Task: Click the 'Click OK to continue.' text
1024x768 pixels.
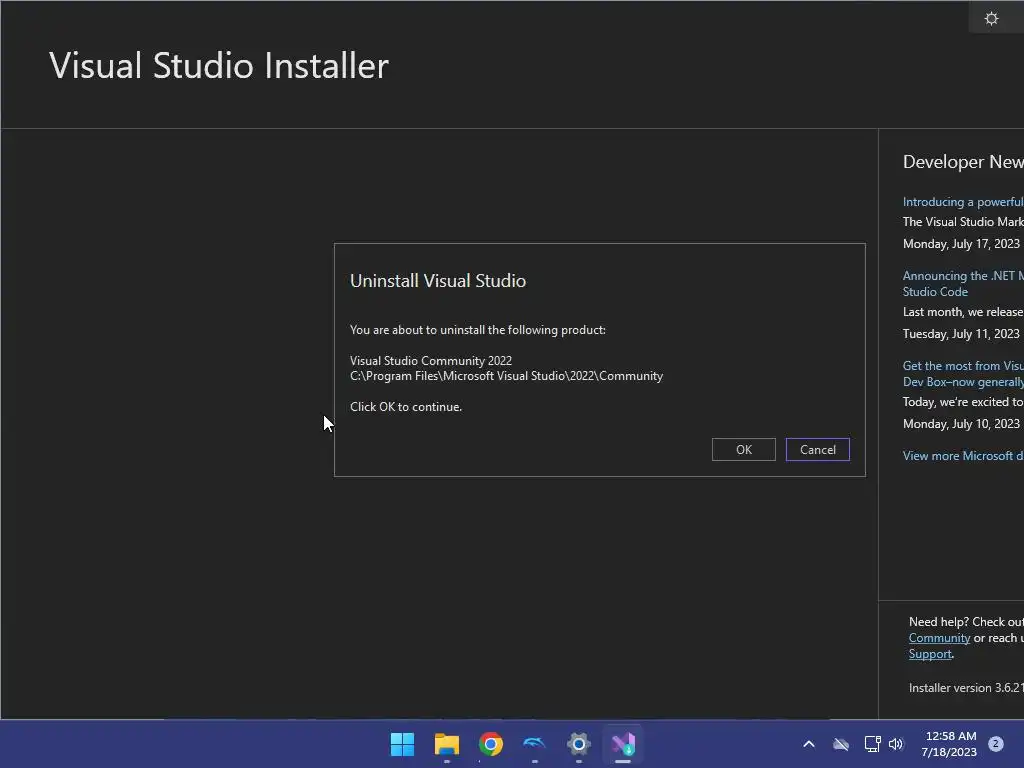Action: coord(406,407)
